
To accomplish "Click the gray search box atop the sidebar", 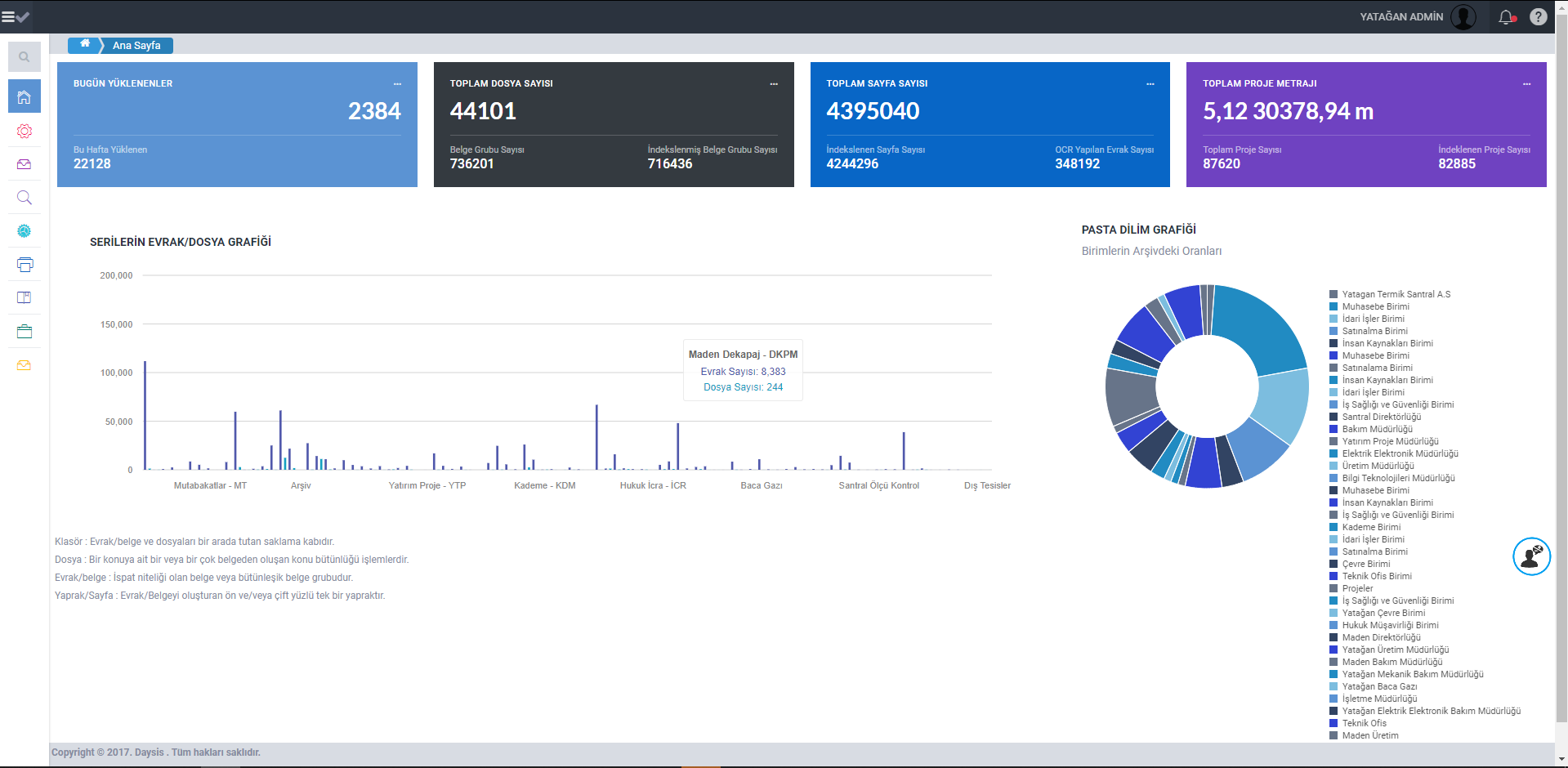I will [x=25, y=57].
